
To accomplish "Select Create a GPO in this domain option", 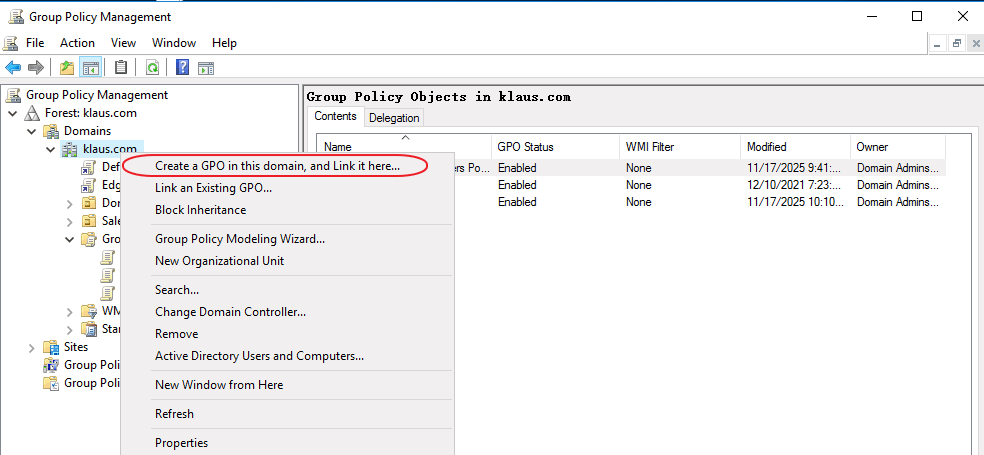I will (x=277, y=166).
